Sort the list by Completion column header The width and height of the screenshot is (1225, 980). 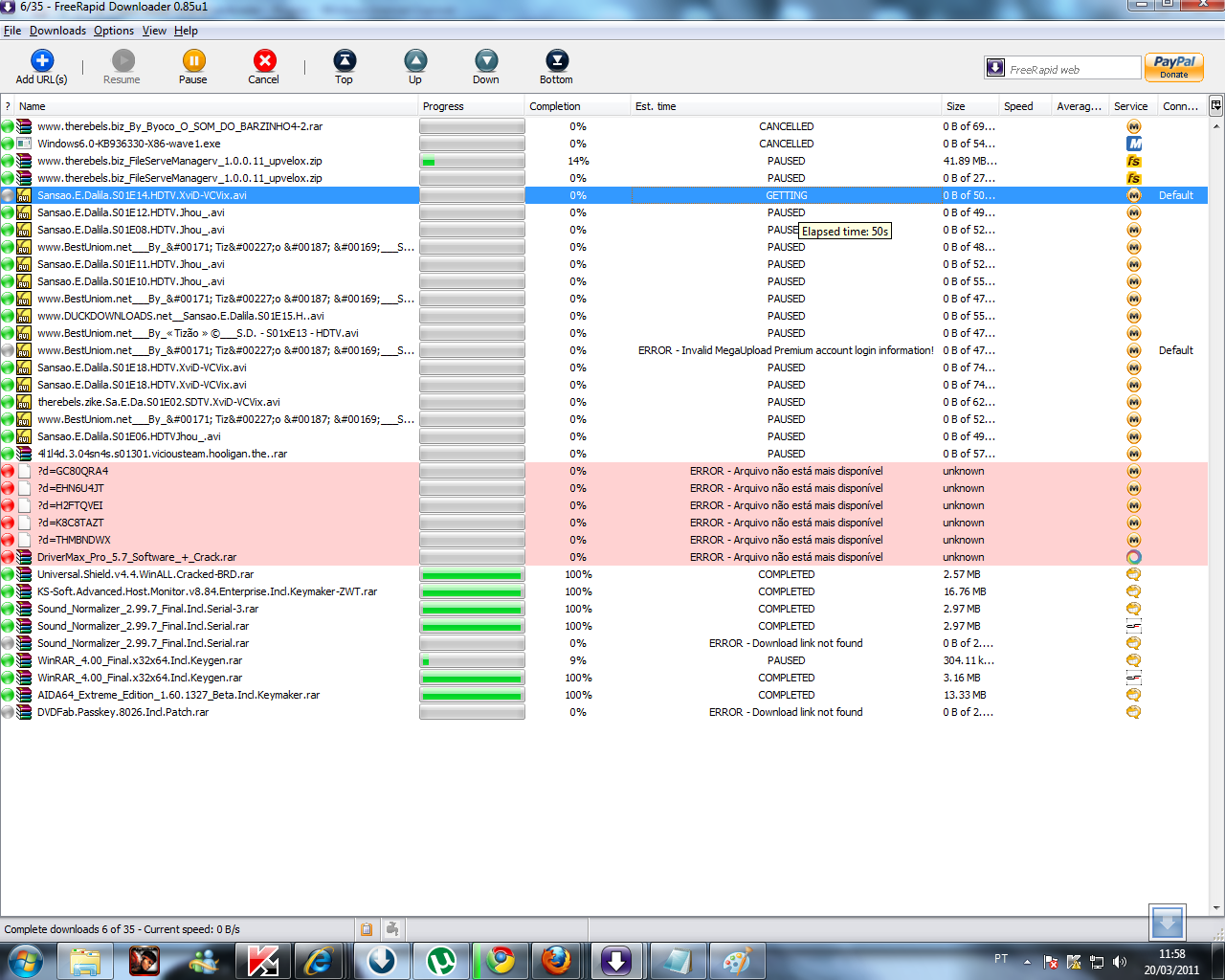click(555, 106)
